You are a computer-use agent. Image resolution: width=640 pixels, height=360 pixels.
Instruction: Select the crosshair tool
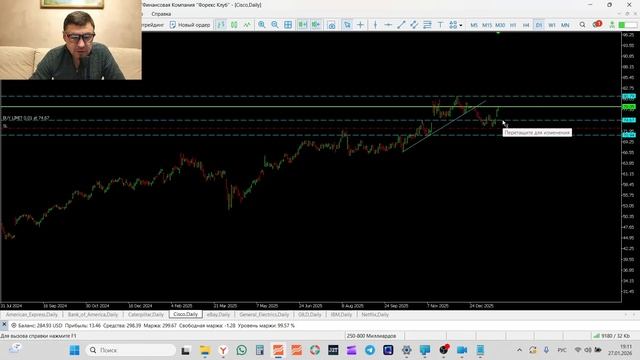pyautogui.click(x=360, y=25)
